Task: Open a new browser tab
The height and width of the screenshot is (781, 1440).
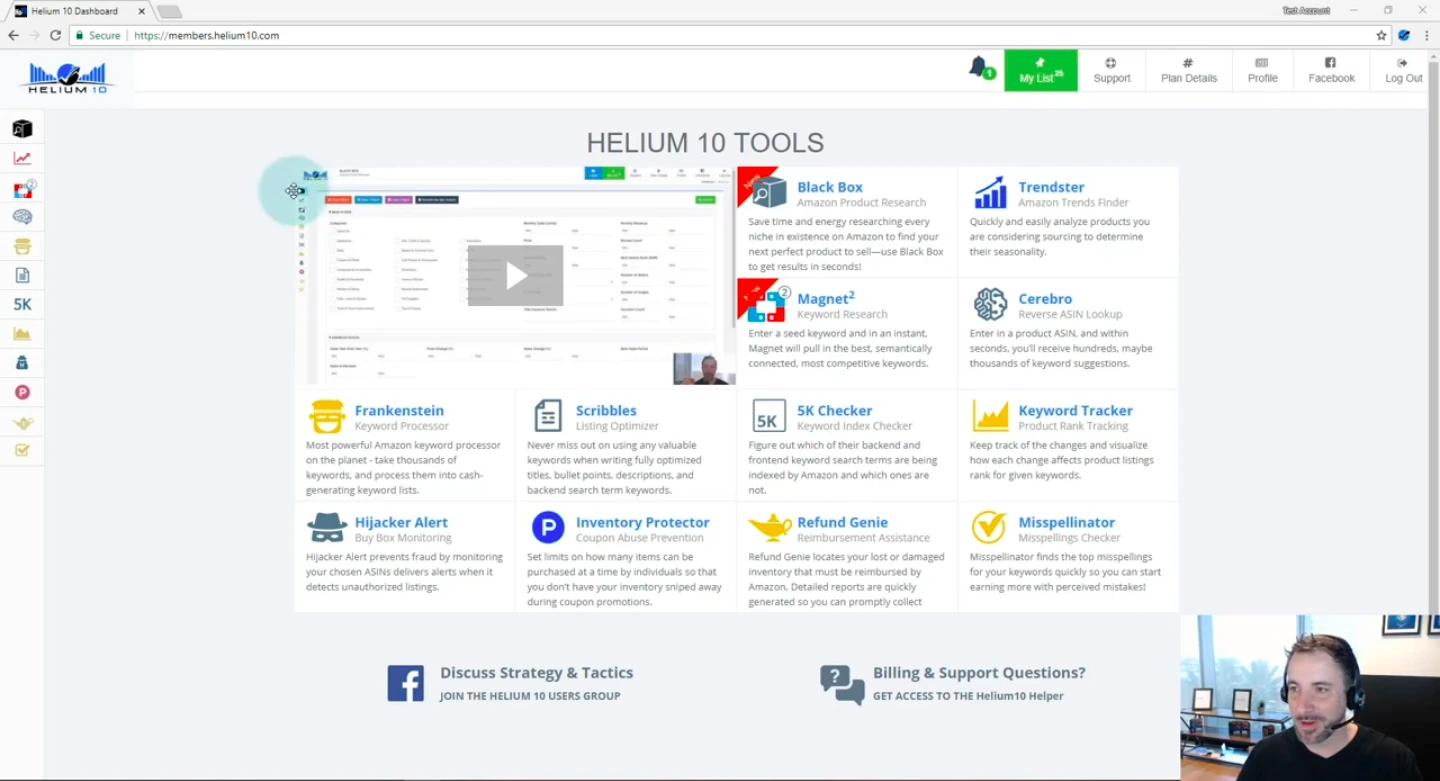Action: coord(169,12)
